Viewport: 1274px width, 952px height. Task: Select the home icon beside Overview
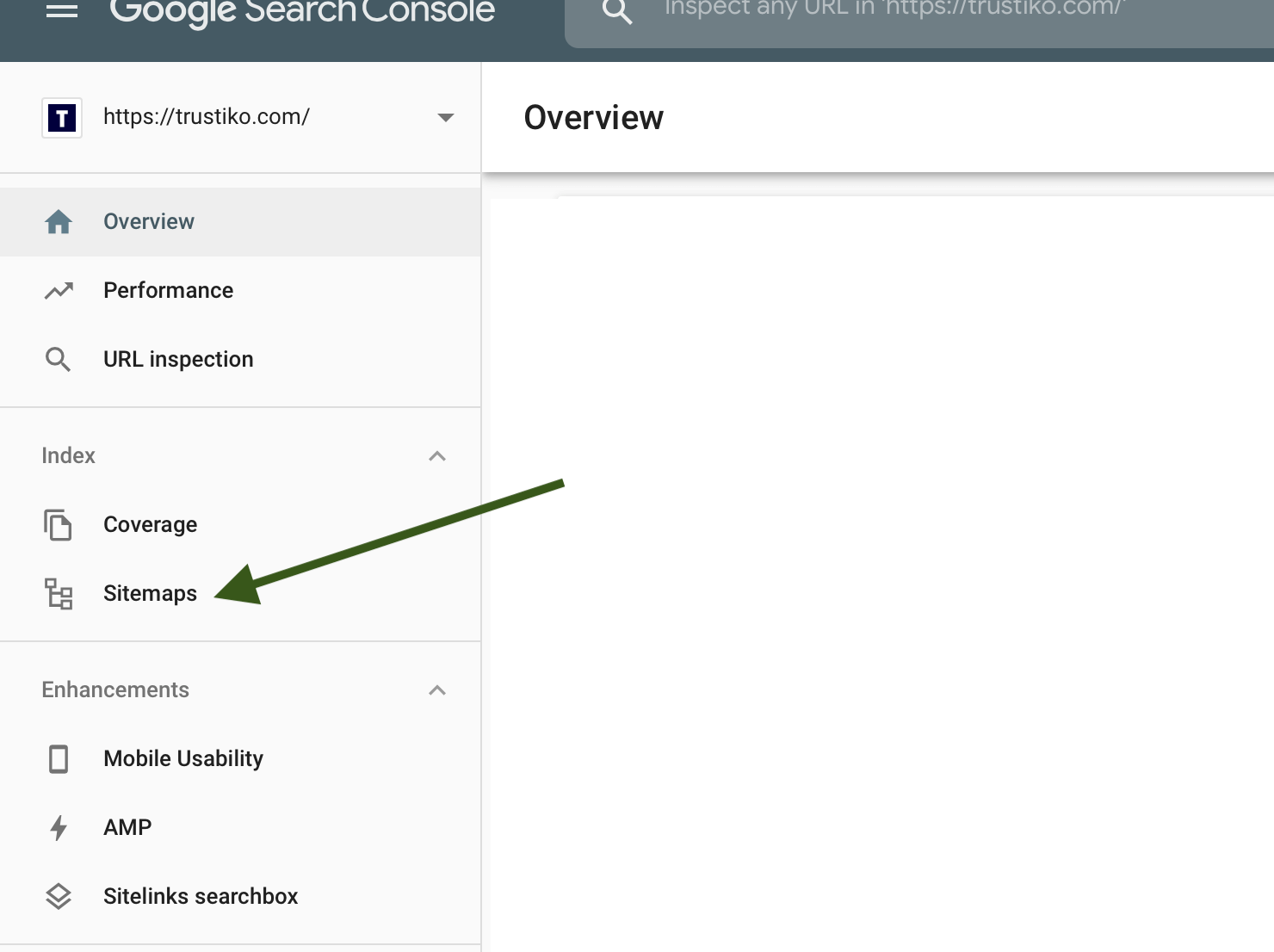click(58, 221)
